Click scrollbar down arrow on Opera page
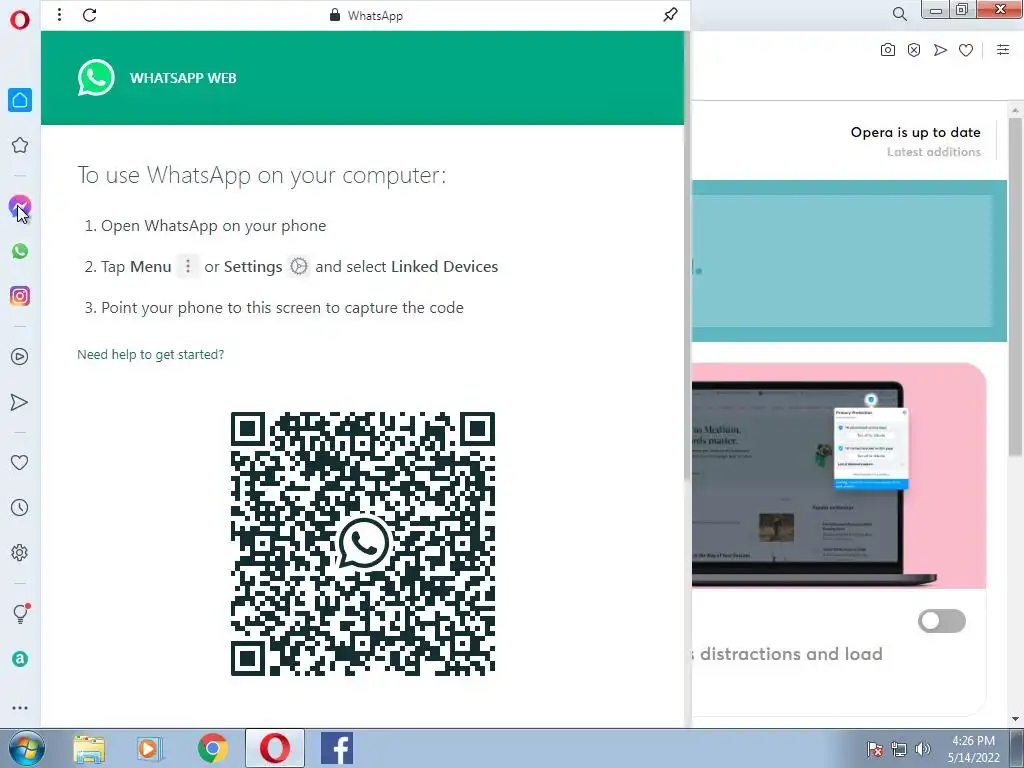Image resolution: width=1024 pixels, height=768 pixels. point(1015,719)
